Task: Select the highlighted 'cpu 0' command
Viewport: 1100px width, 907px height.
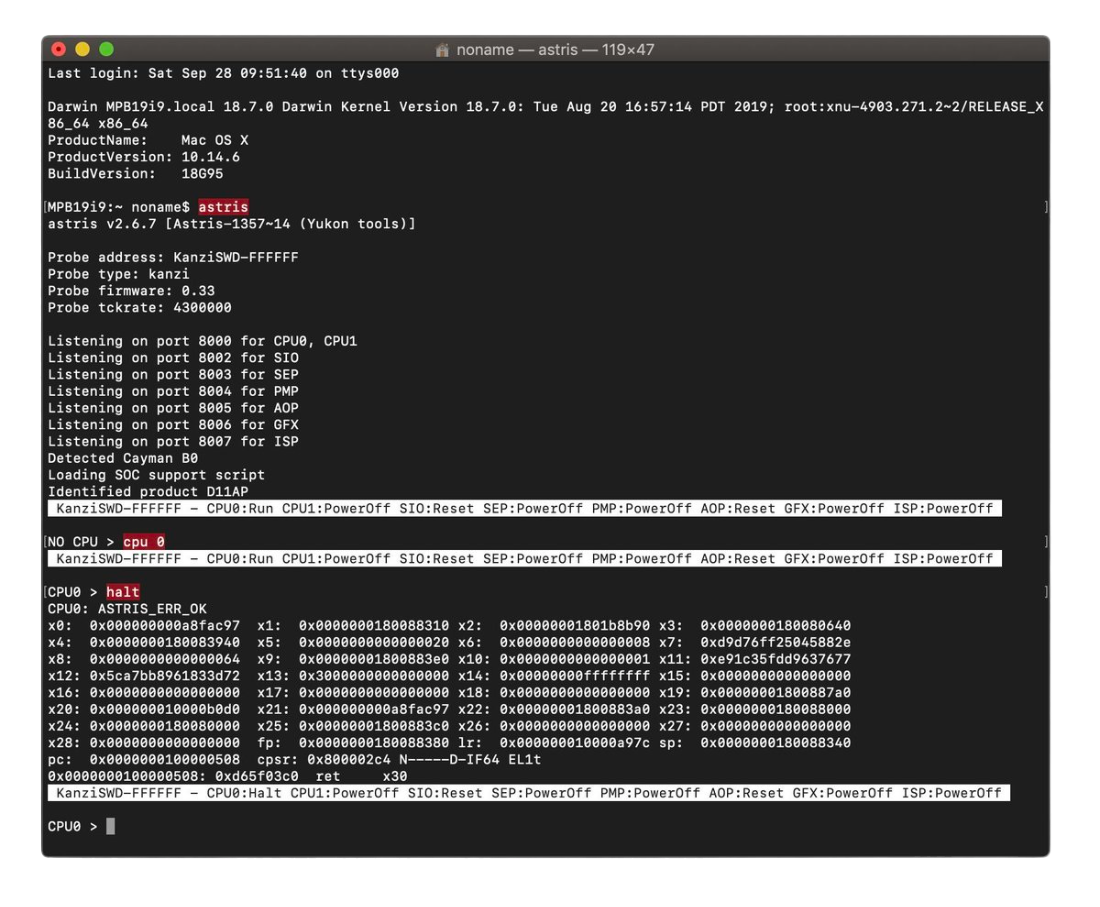Action: (144, 542)
